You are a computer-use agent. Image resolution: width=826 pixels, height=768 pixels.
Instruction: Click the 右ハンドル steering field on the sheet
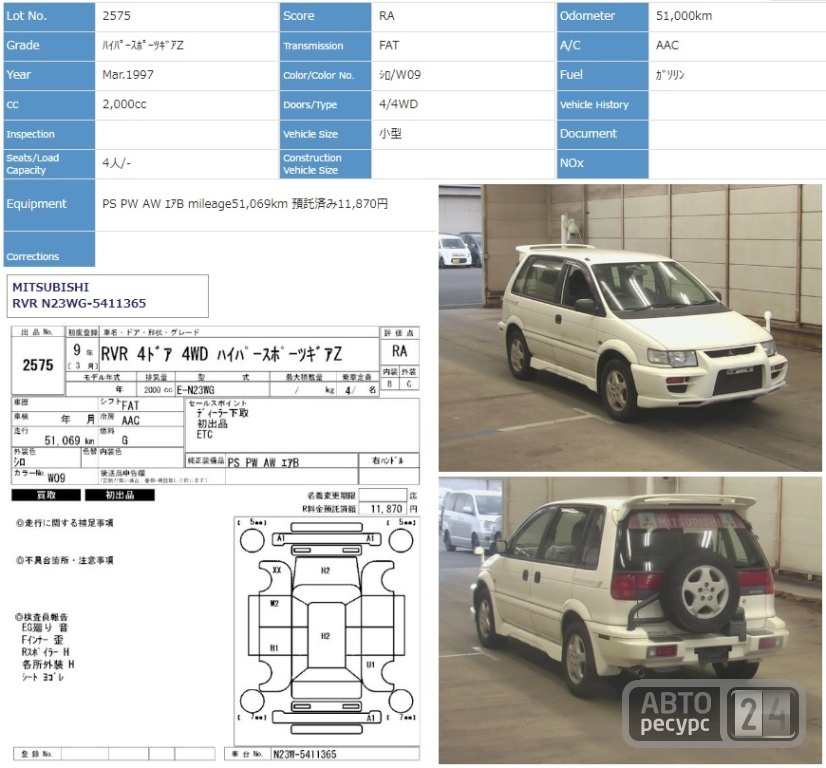(x=388, y=461)
